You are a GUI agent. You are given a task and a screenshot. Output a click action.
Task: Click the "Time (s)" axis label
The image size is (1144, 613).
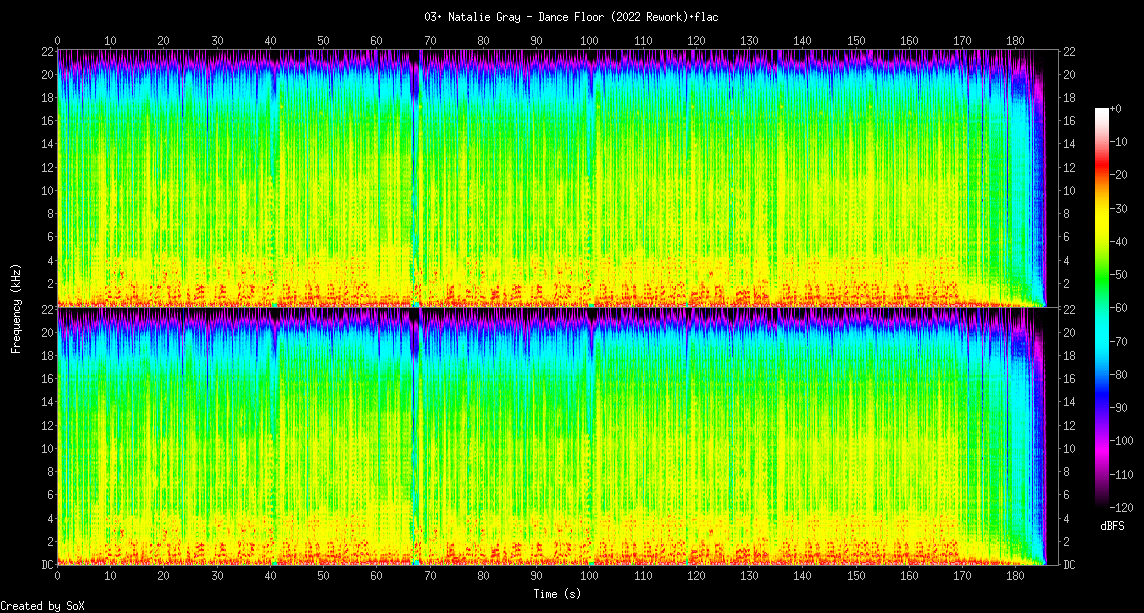[x=556, y=593]
